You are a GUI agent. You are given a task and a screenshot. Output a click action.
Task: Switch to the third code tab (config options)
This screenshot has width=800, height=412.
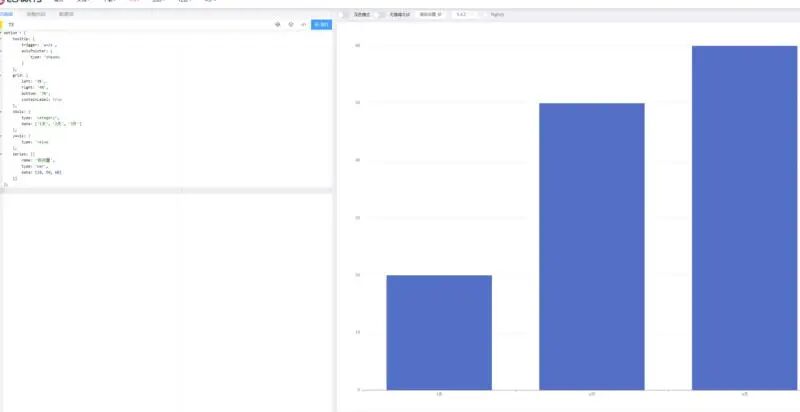[66, 14]
